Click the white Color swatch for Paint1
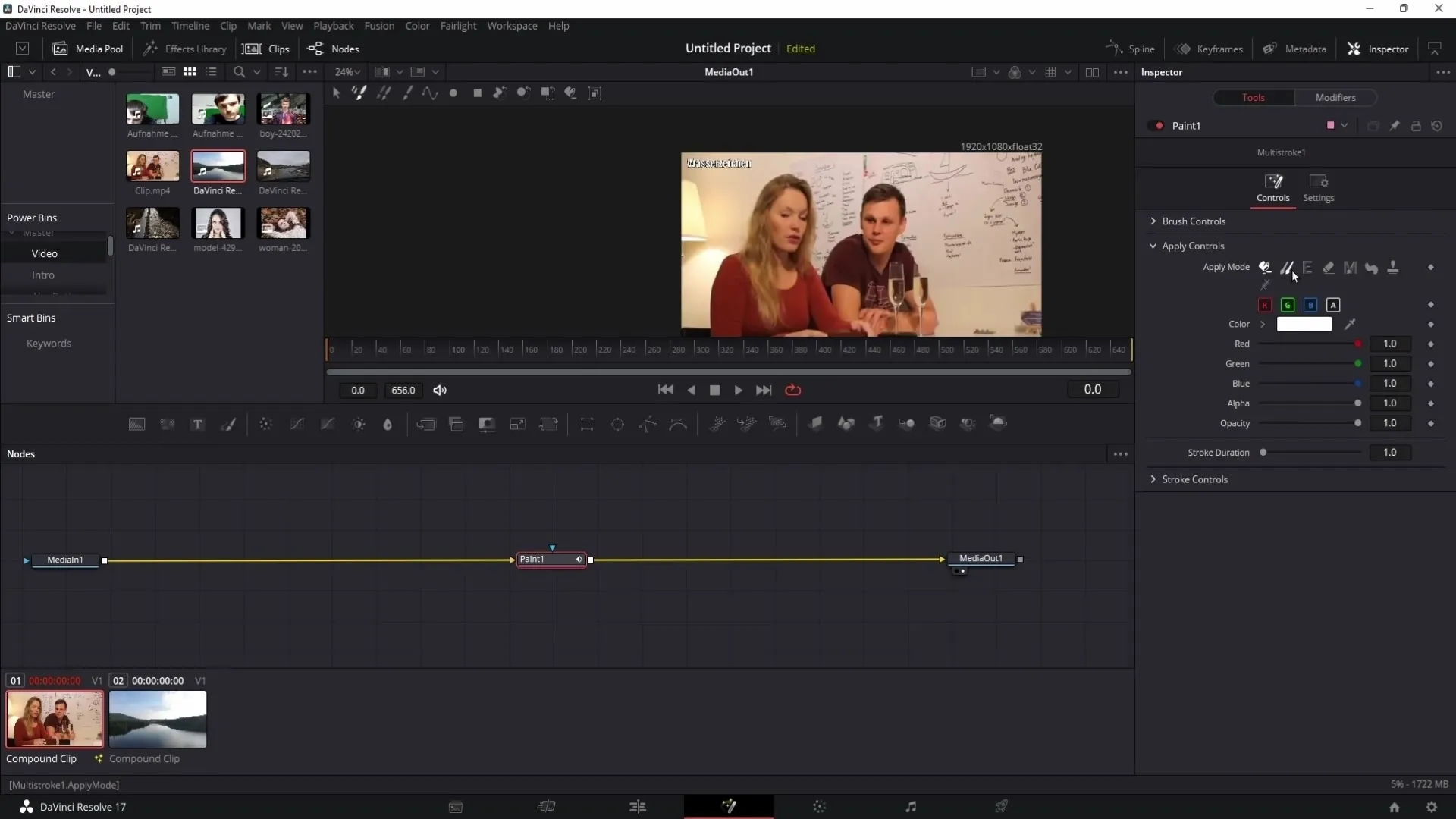Screen dimensions: 1456x819 pos(1305,324)
